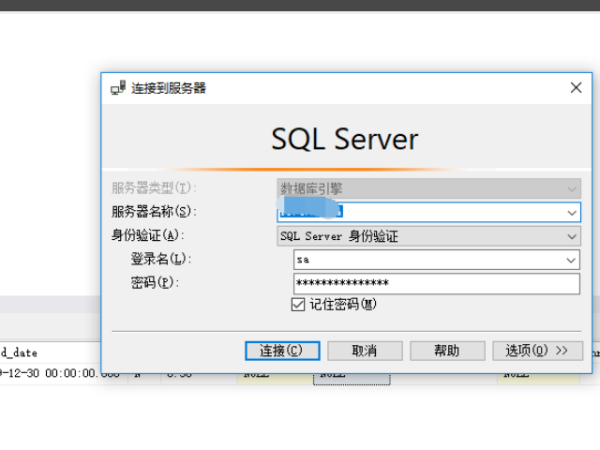Image resolution: width=600 pixels, height=450 pixels.
Task: Click the Connect (连接) button
Action: click(282, 351)
